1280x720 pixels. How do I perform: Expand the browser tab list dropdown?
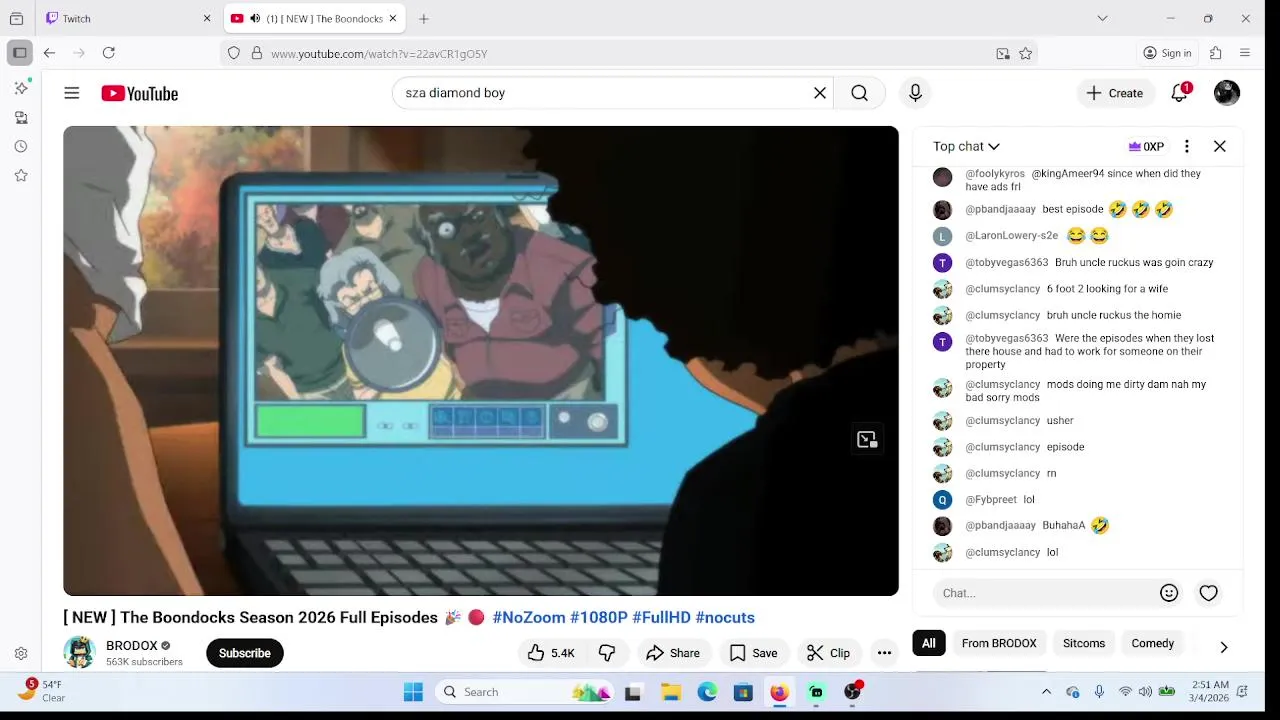coord(1102,18)
